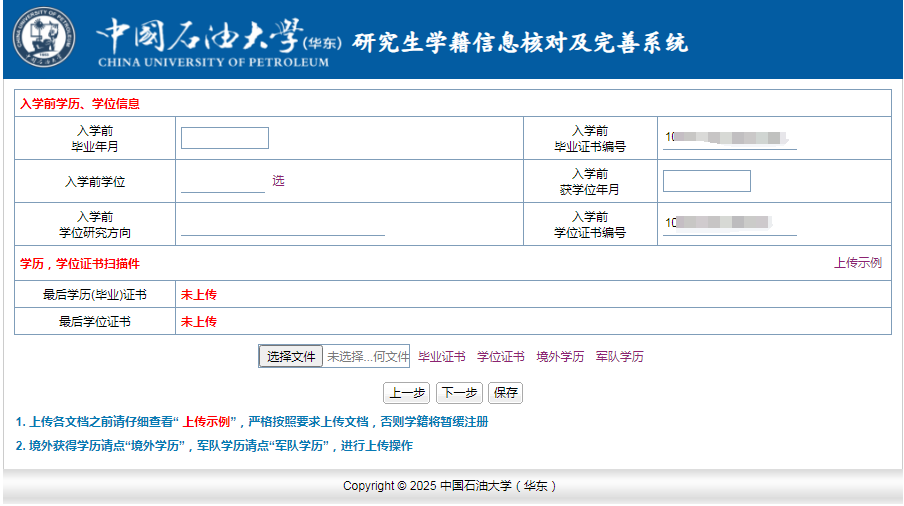
Task: Focus the 入学前学位 text field
Action: click(x=222, y=182)
